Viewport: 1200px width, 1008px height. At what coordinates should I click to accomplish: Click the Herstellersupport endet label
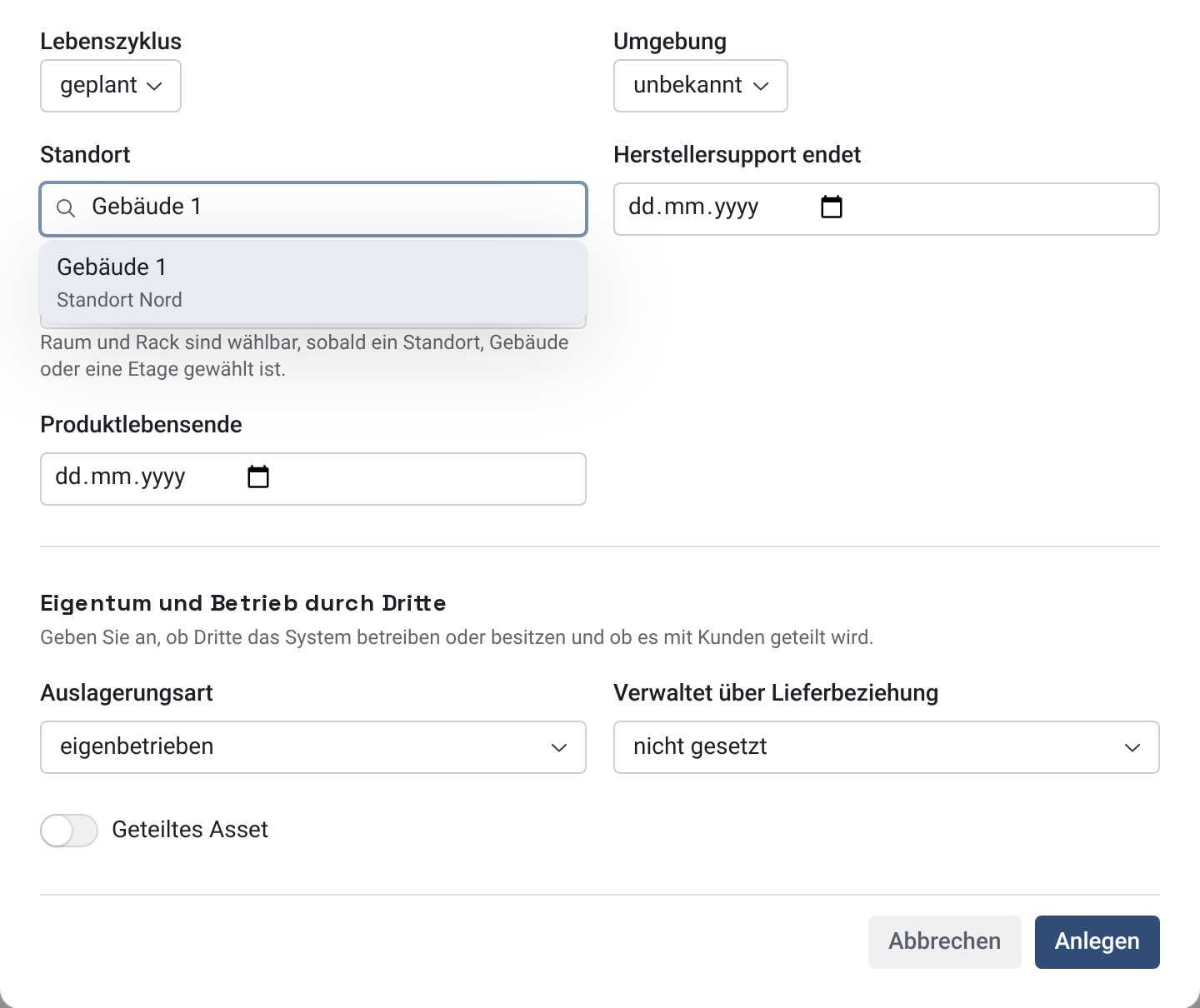tap(737, 155)
